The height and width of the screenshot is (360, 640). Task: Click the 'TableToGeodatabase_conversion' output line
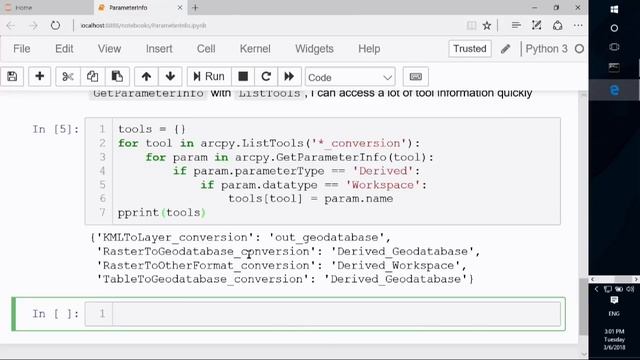tap(285, 279)
